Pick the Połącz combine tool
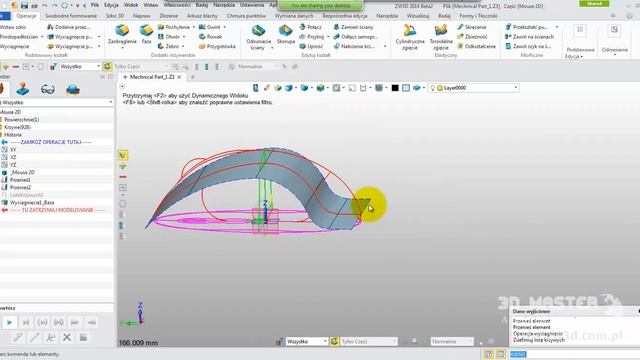Screen dimensions: 640x360 tap(311, 27)
